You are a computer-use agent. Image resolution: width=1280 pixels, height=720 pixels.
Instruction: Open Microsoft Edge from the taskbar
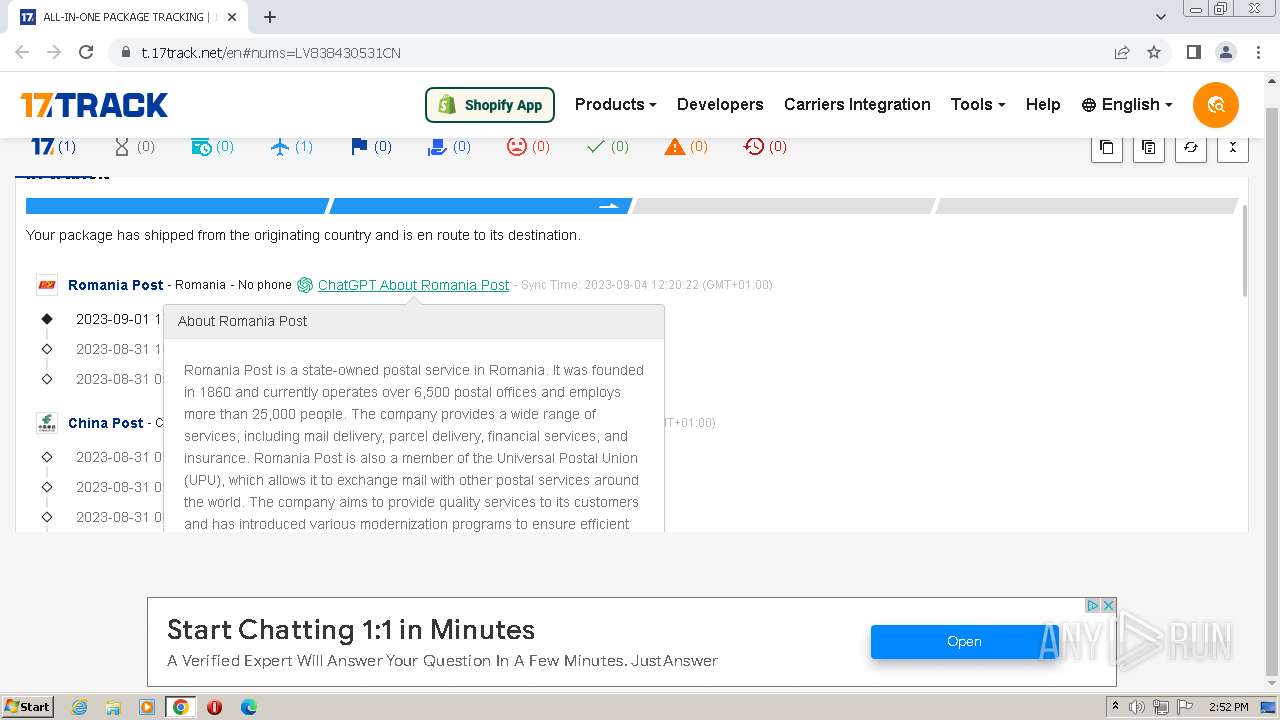point(248,707)
